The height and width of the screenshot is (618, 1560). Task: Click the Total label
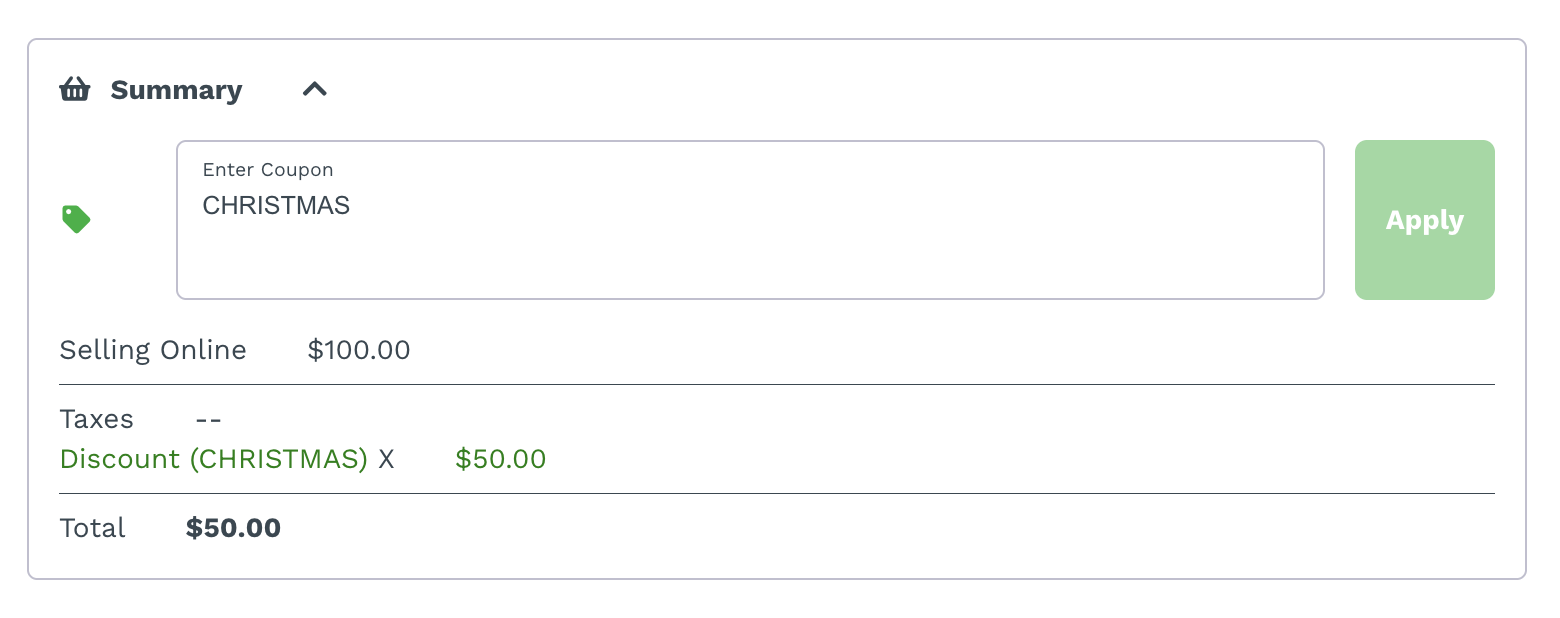coord(93,528)
